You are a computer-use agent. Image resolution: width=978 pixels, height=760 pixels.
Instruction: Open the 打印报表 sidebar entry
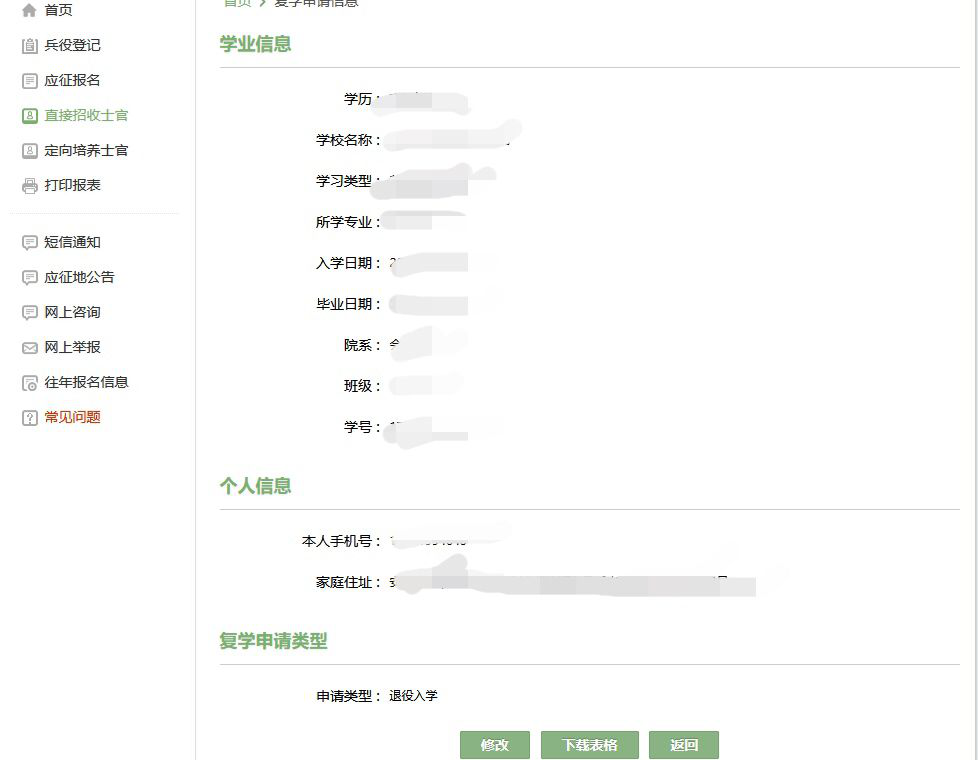coord(72,185)
